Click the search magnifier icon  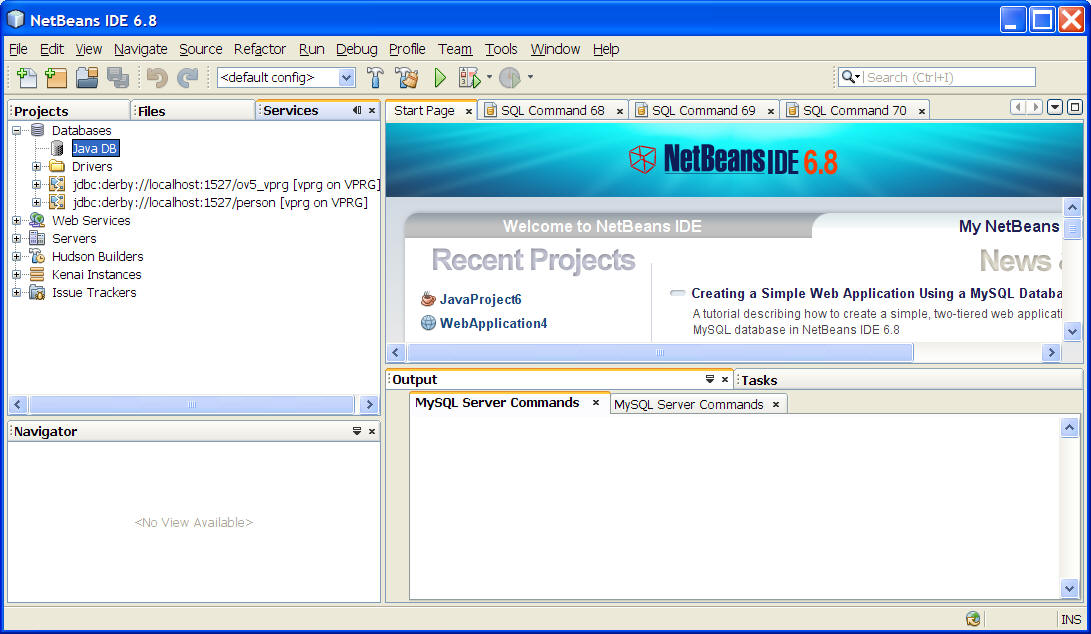coord(850,77)
